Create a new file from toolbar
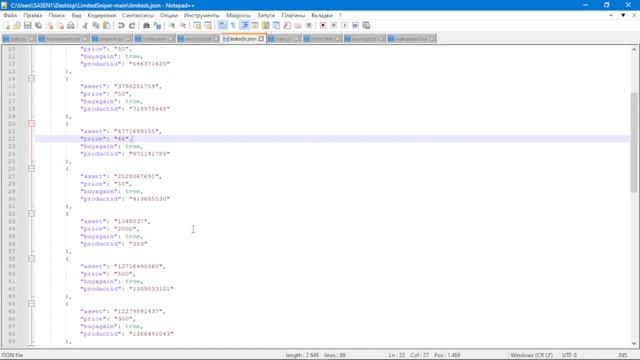The width and height of the screenshot is (640, 360). click(7, 25)
